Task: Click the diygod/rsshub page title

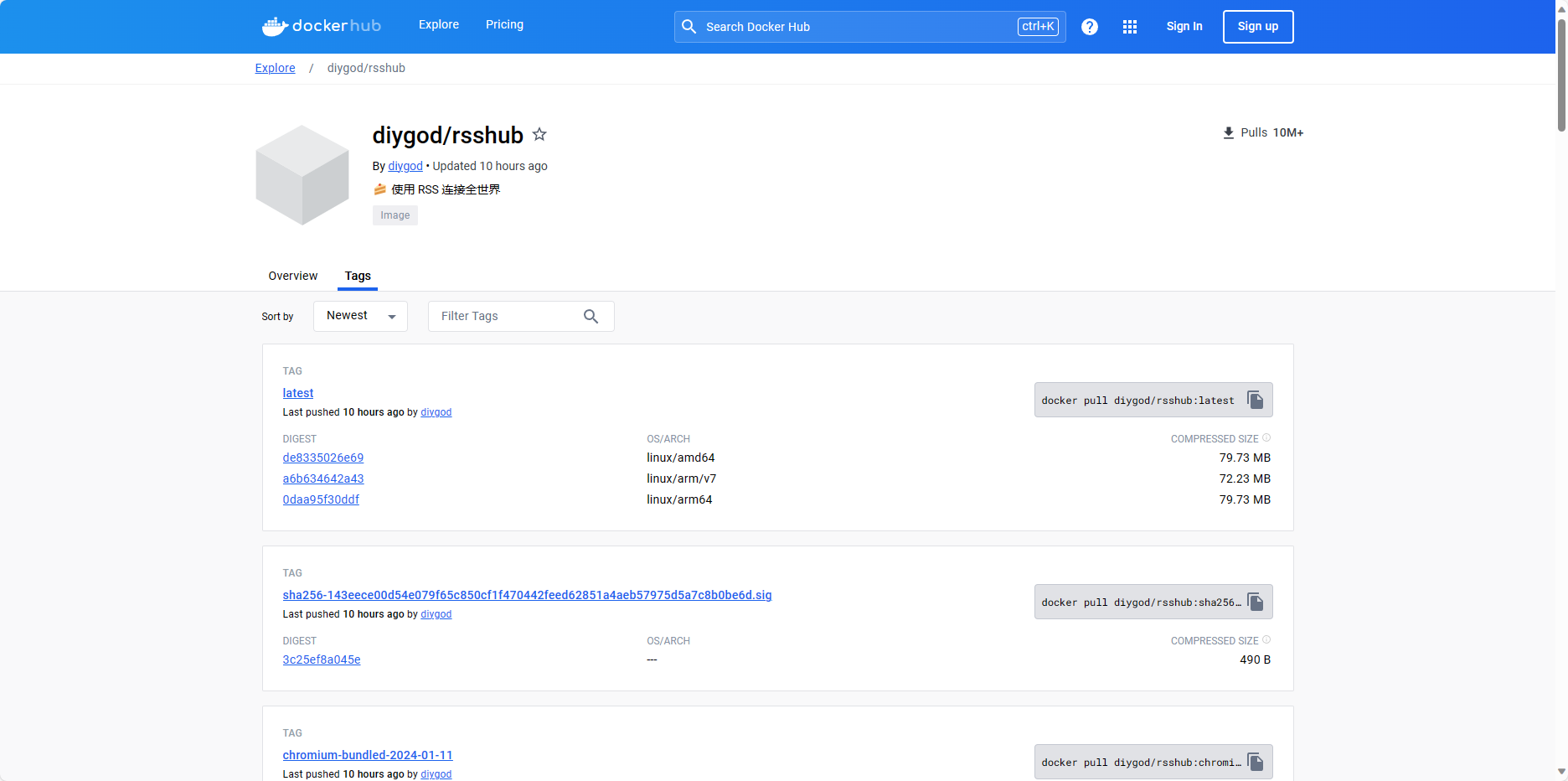Action: (x=448, y=135)
